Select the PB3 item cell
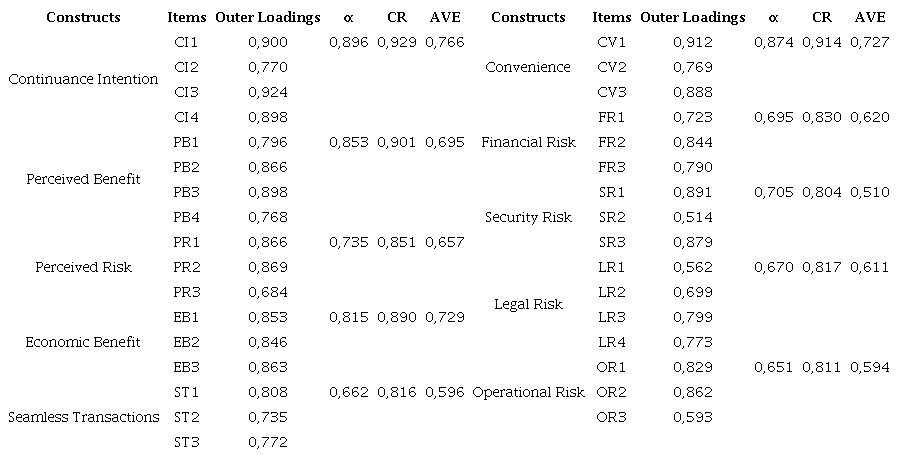The width and height of the screenshot is (898, 475). click(x=186, y=192)
